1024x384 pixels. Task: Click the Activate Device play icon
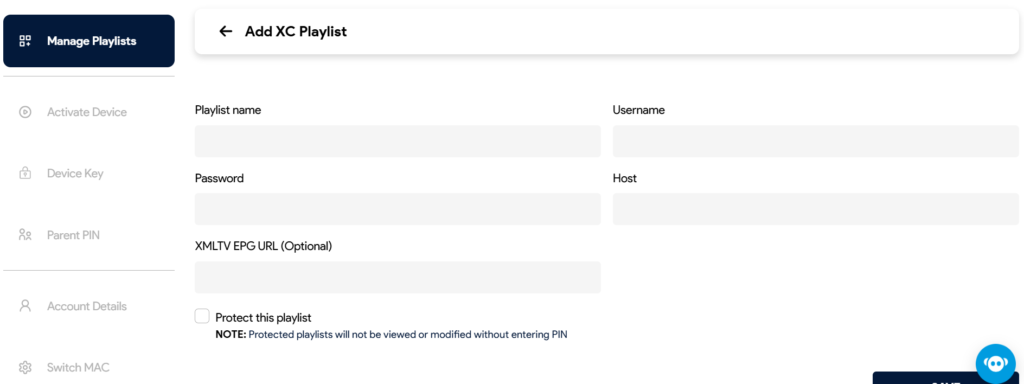coord(25,112)
